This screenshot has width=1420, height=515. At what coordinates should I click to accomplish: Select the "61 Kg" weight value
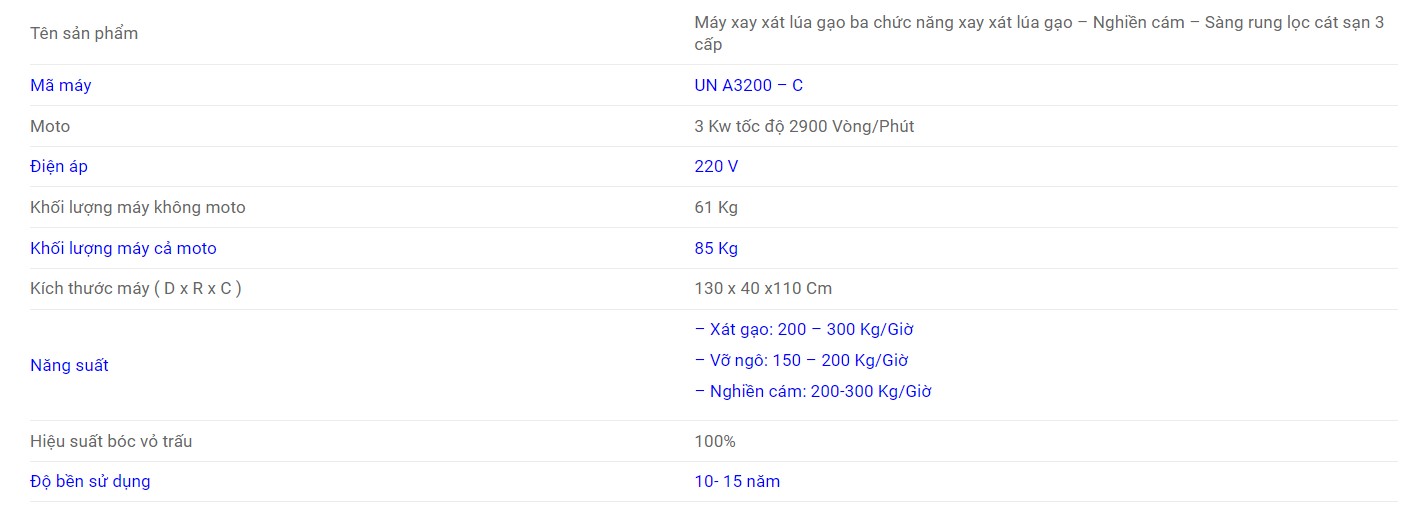click(716, 207)
